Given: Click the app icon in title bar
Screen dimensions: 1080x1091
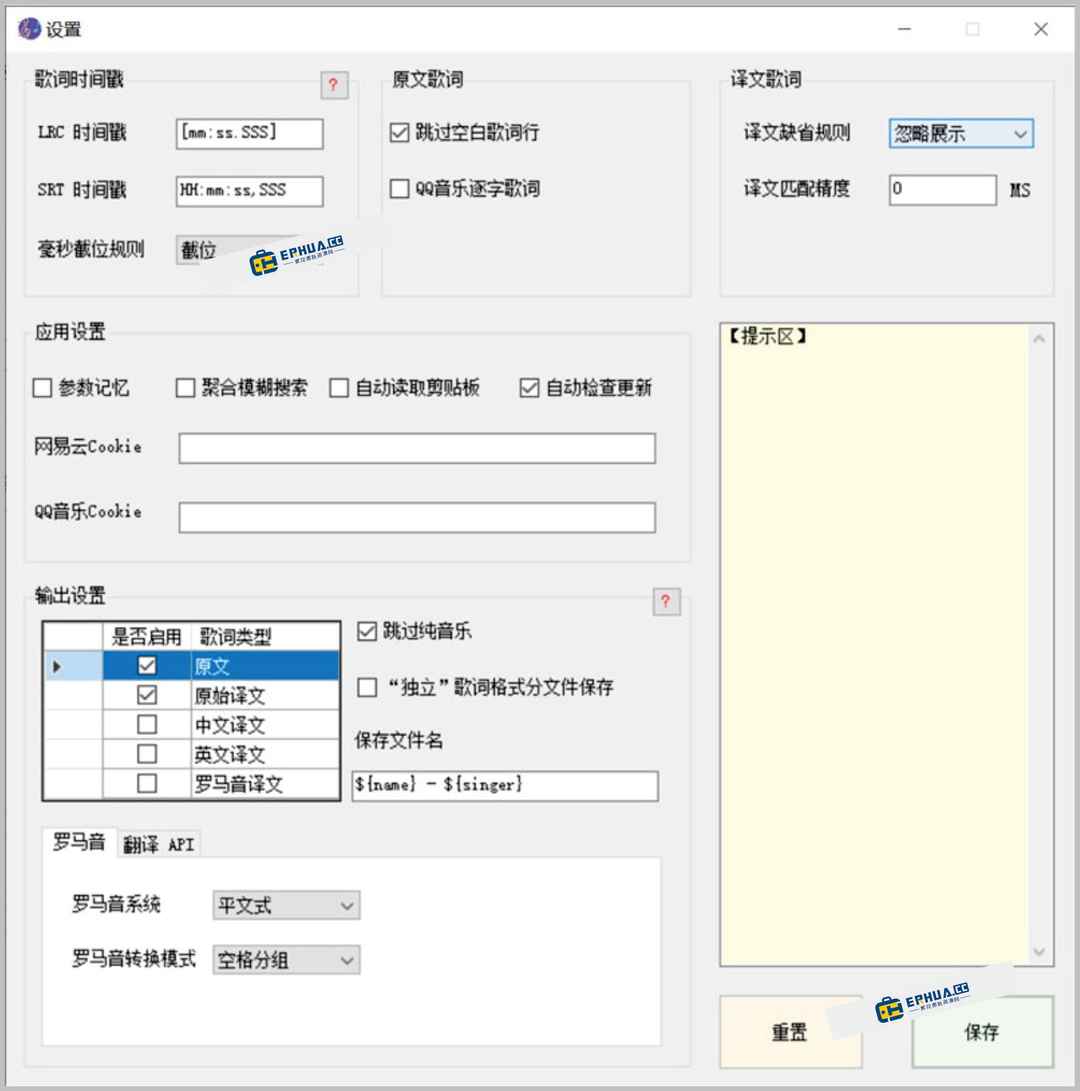Looking at the screenshot, I should coord(30,29).
